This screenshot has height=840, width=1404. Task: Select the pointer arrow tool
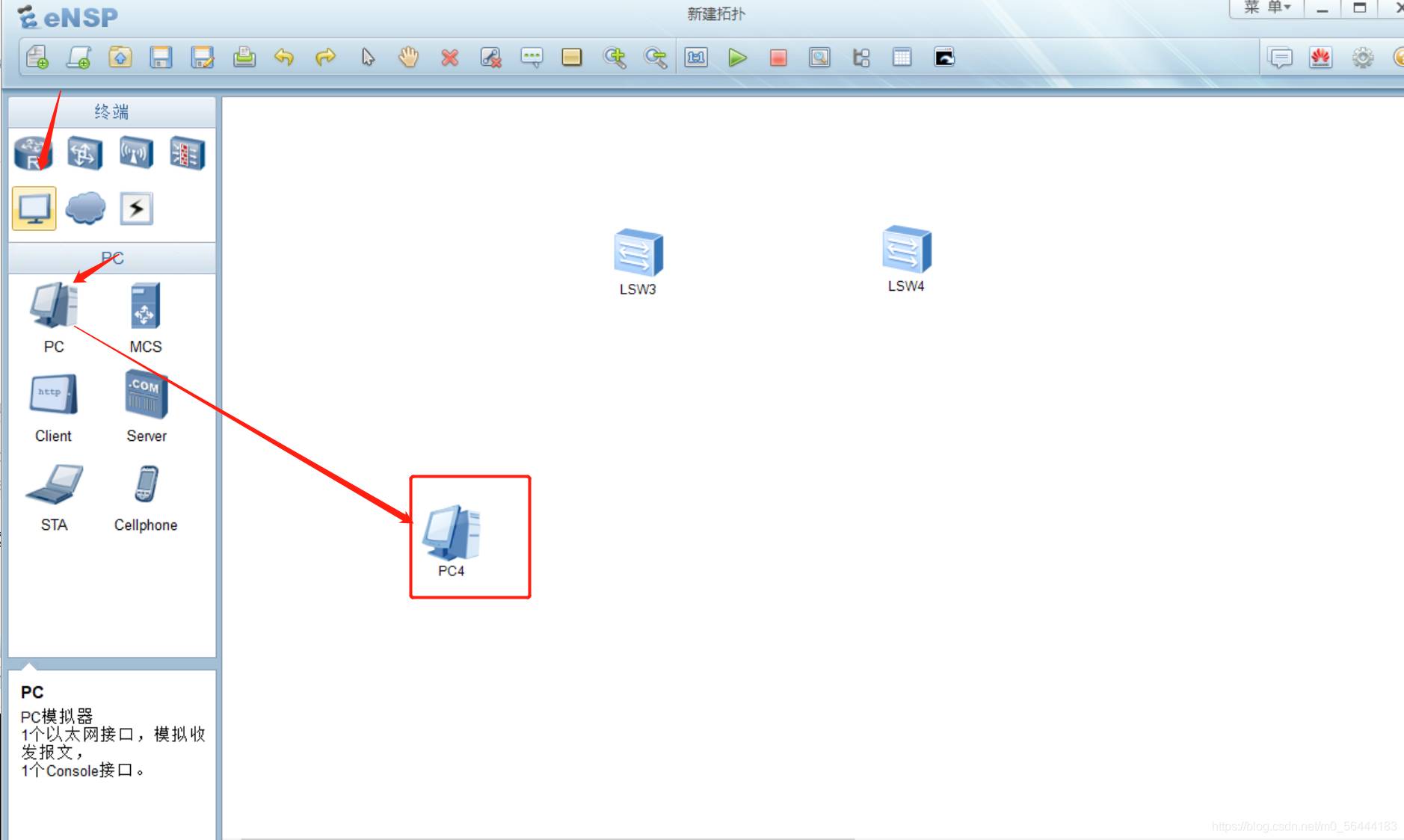(x=367, y=58)
